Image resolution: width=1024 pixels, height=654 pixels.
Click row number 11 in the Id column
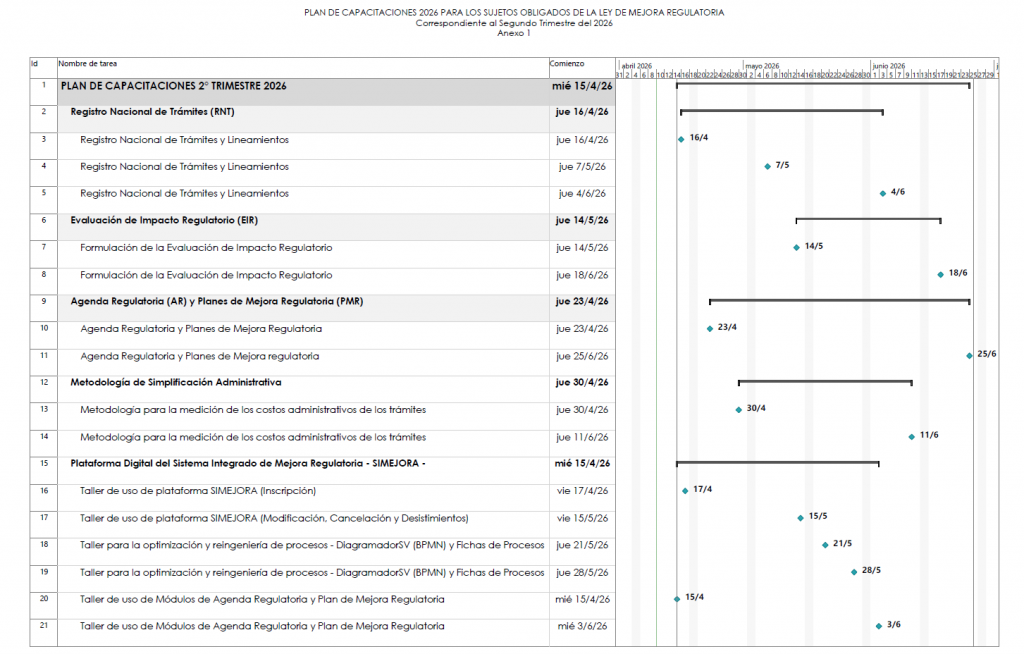[43, 355]
